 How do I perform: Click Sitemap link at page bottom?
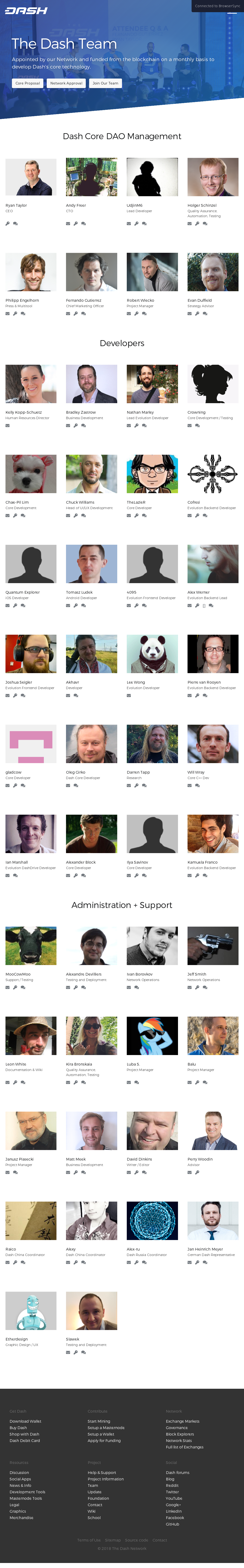113,1540
